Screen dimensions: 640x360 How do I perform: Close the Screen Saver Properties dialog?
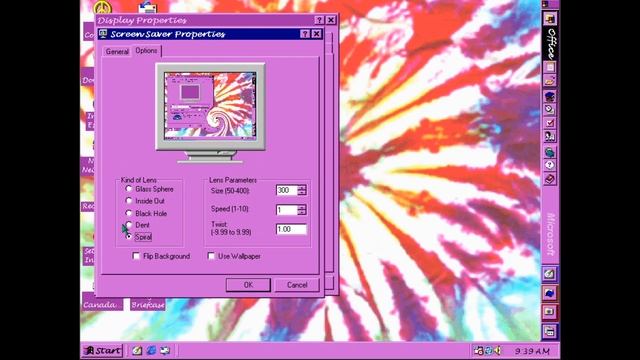[316, 34]
